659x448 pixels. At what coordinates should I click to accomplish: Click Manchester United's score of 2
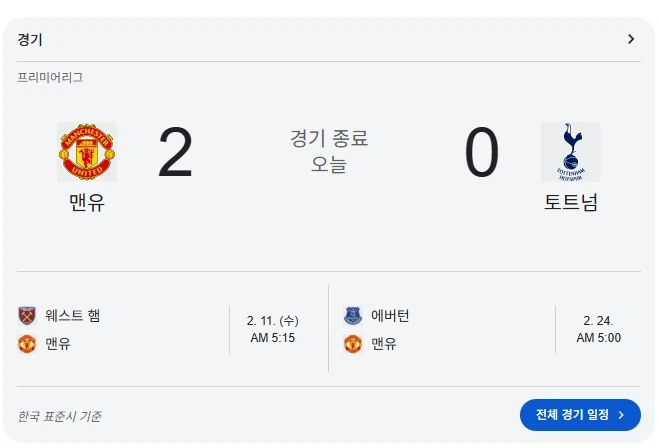tap(175, 155)
